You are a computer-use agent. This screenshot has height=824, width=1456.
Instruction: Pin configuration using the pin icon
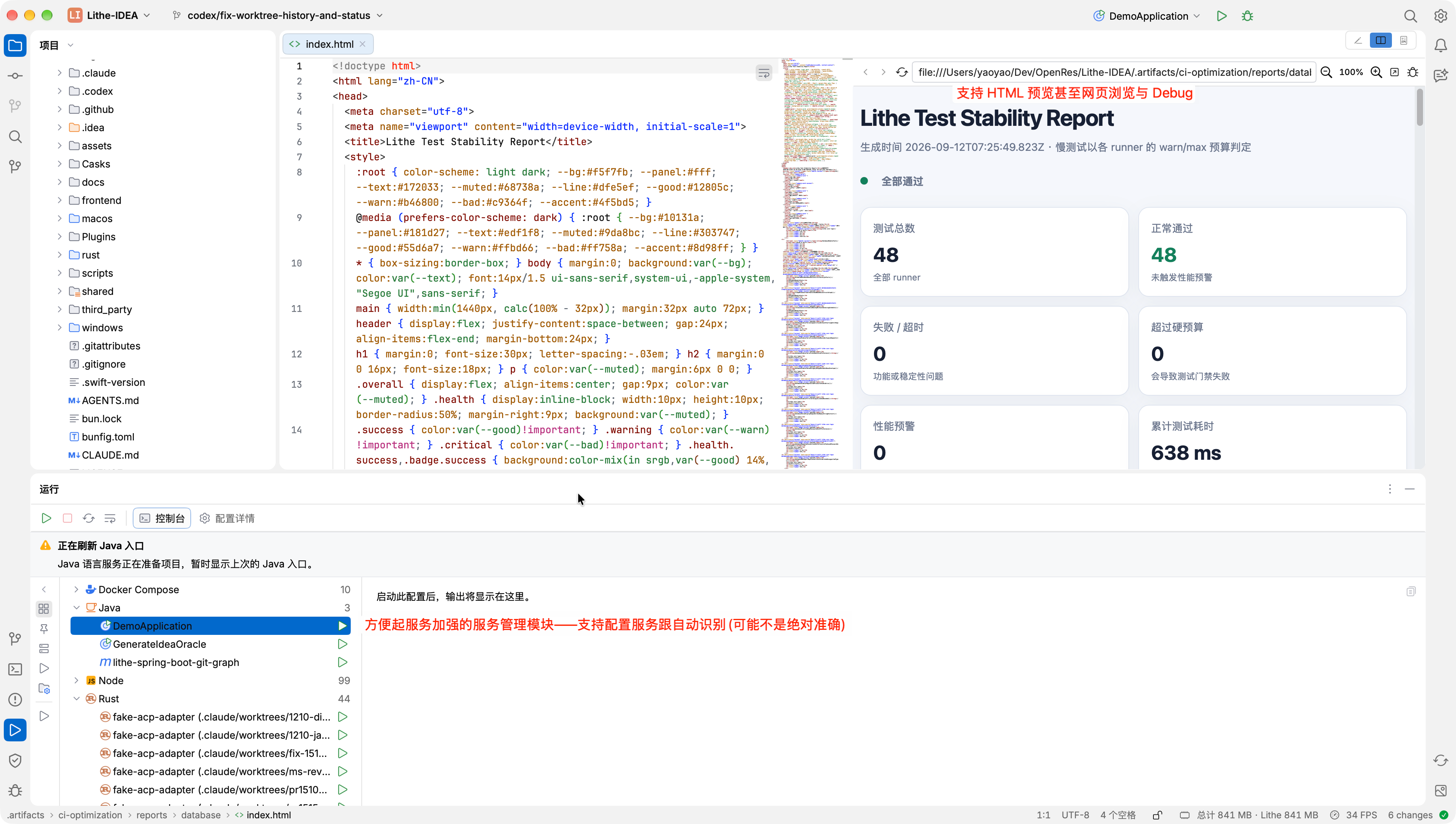44,628
